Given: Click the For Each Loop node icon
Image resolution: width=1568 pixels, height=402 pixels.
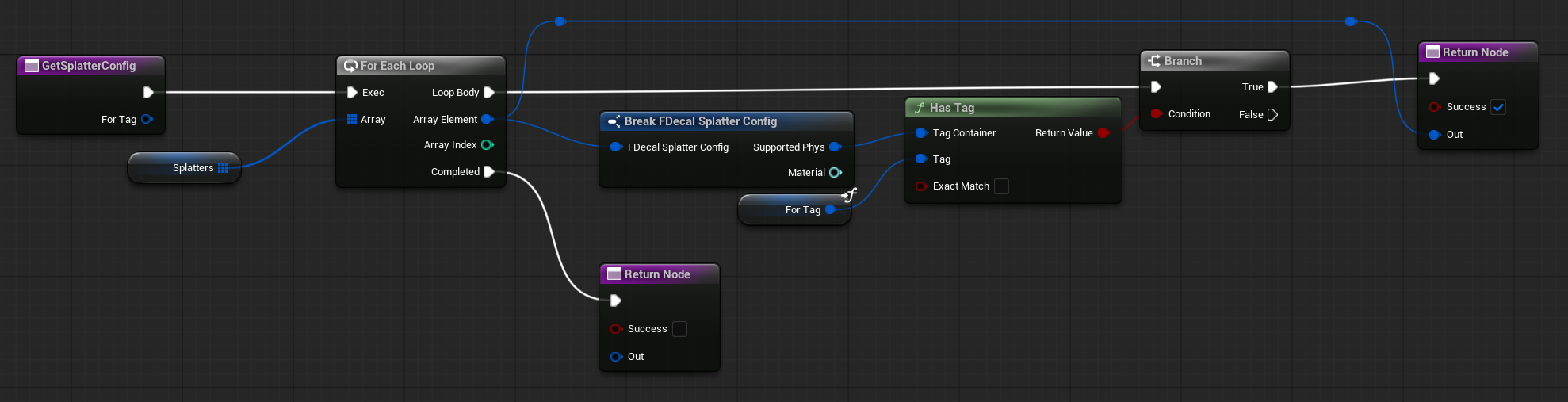Looking at the screenshot, I should tap(350, 66).
